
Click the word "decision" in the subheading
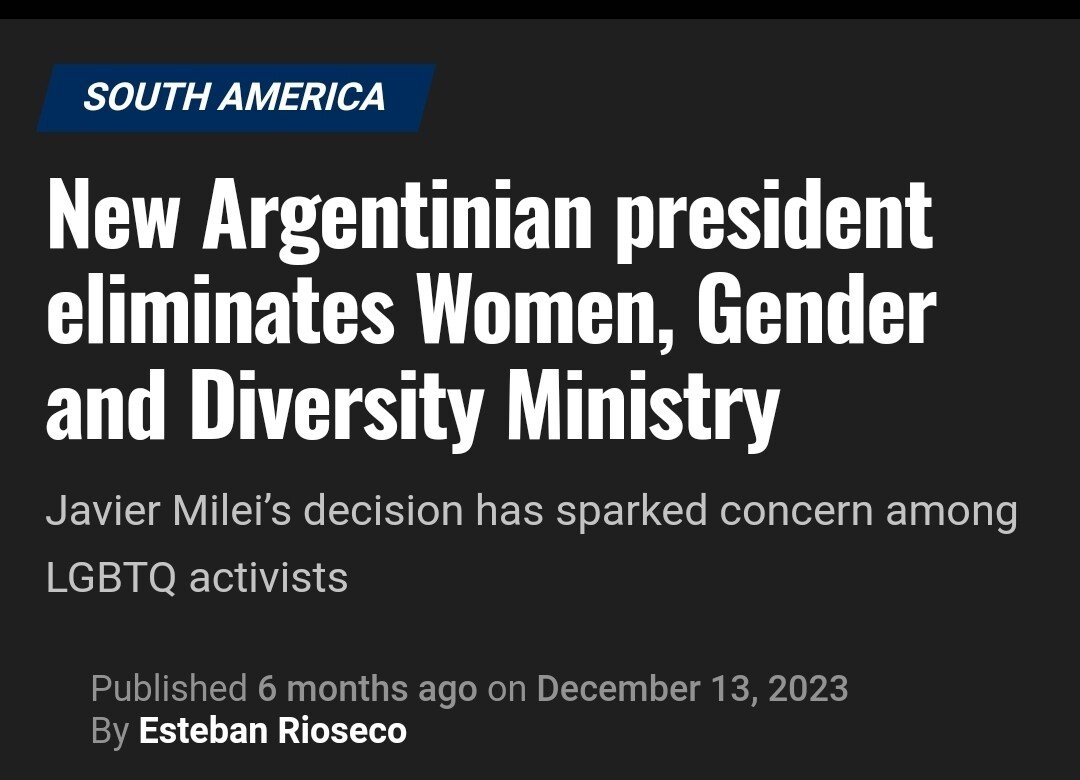click(x=383, y=512)
